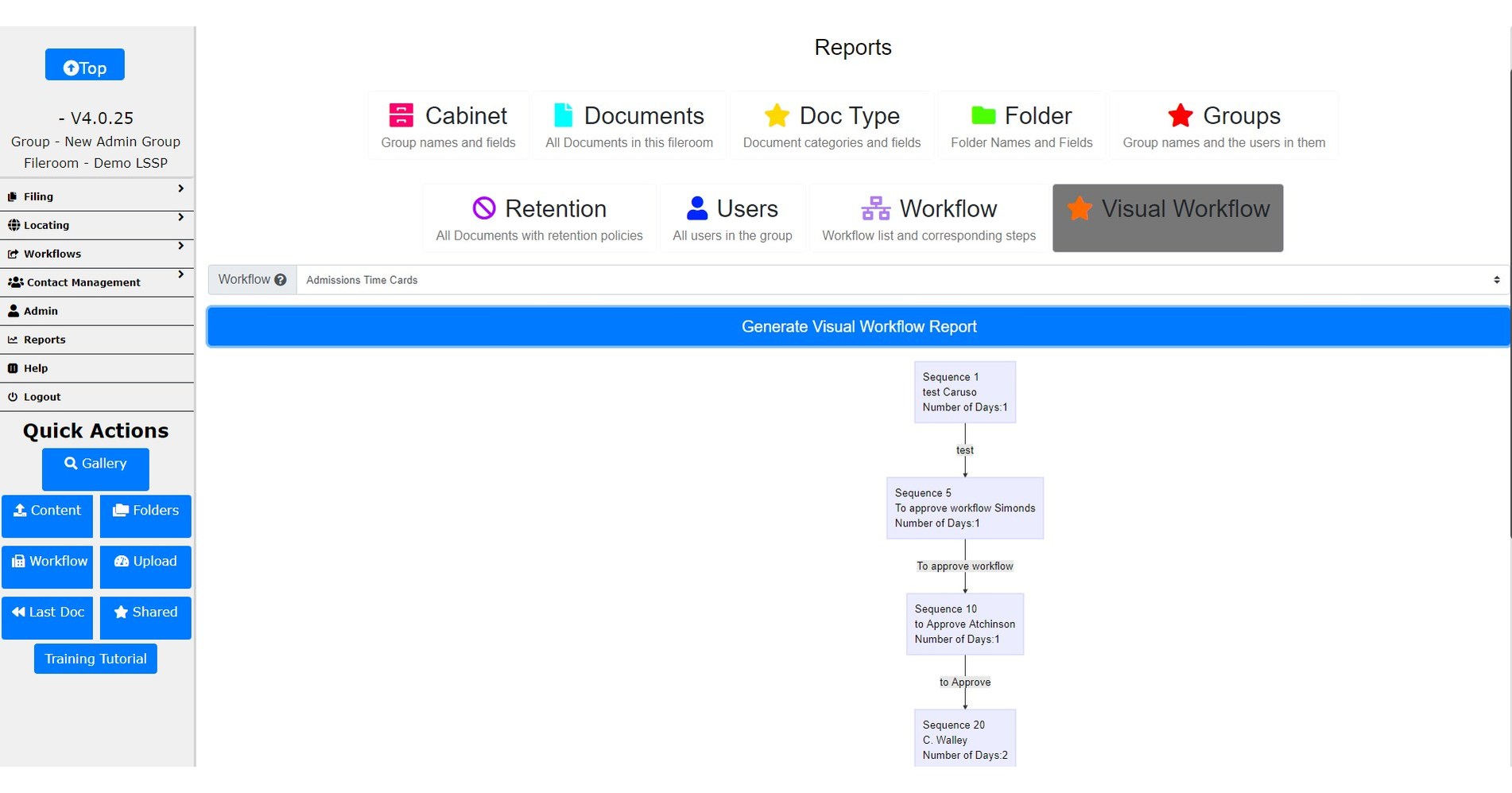Screen dimensions: 1512x793
Task: Click the Documents report cyan file icon
Action: pos(564,115)
